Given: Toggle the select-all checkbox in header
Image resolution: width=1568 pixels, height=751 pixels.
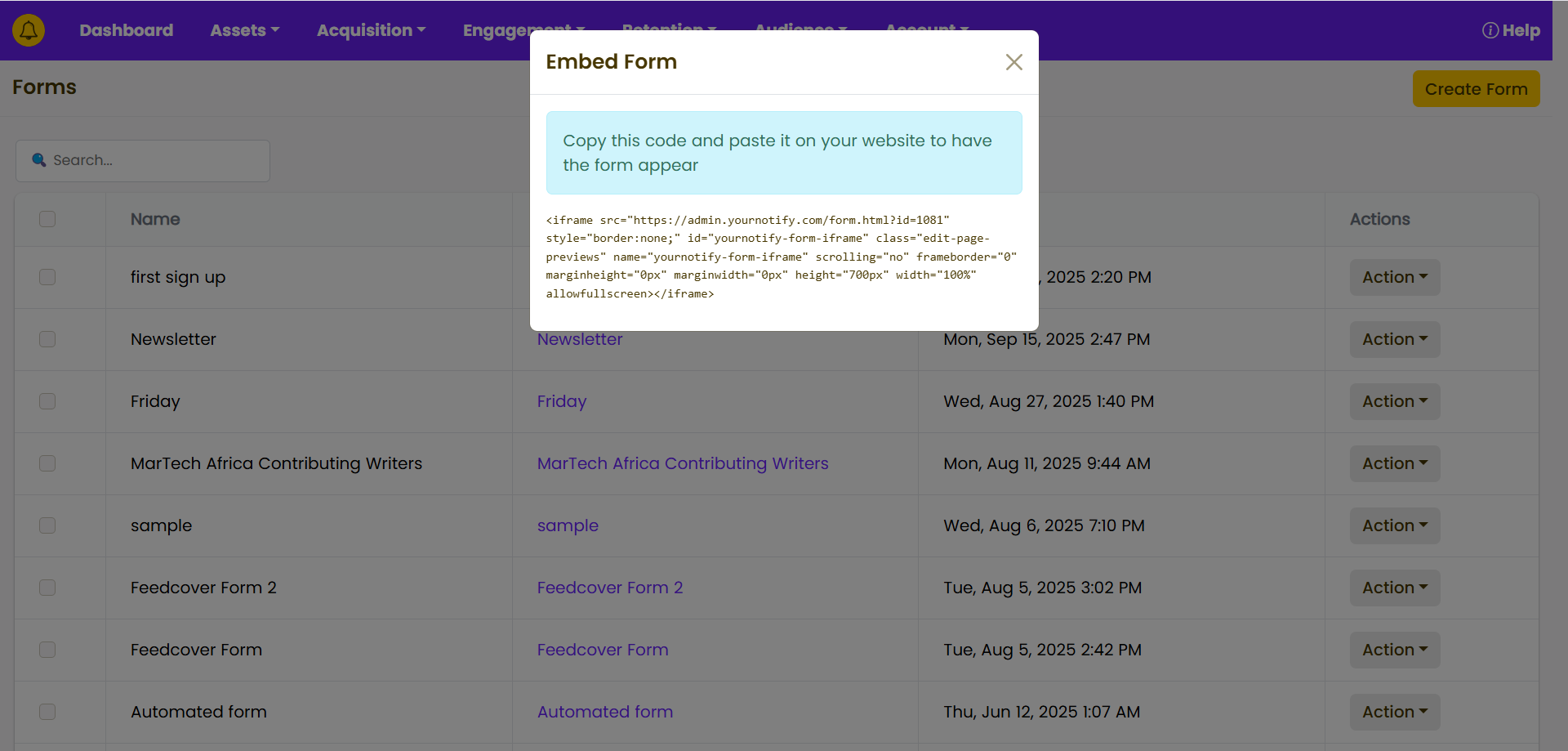Looking at the screenshot, I should pyautogui.click(x=47, y=219).
